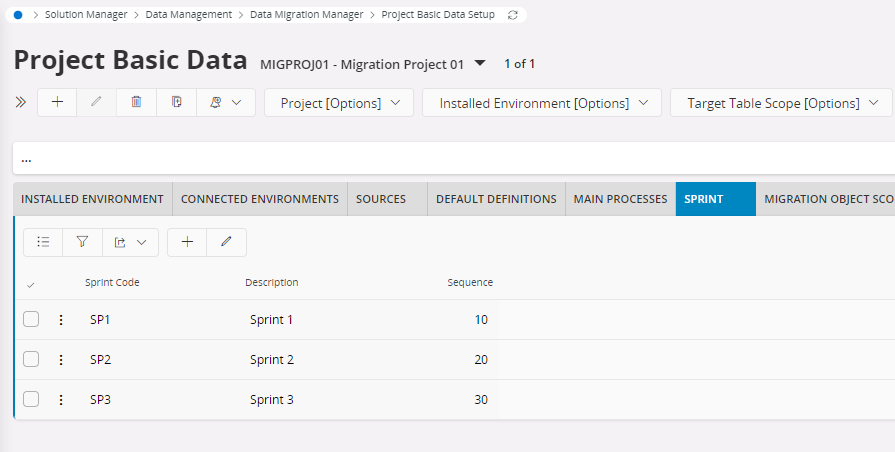Click the new record plus icon in top toolbar
The height and width of the screenshot is (452, 895).
point(57,103)
